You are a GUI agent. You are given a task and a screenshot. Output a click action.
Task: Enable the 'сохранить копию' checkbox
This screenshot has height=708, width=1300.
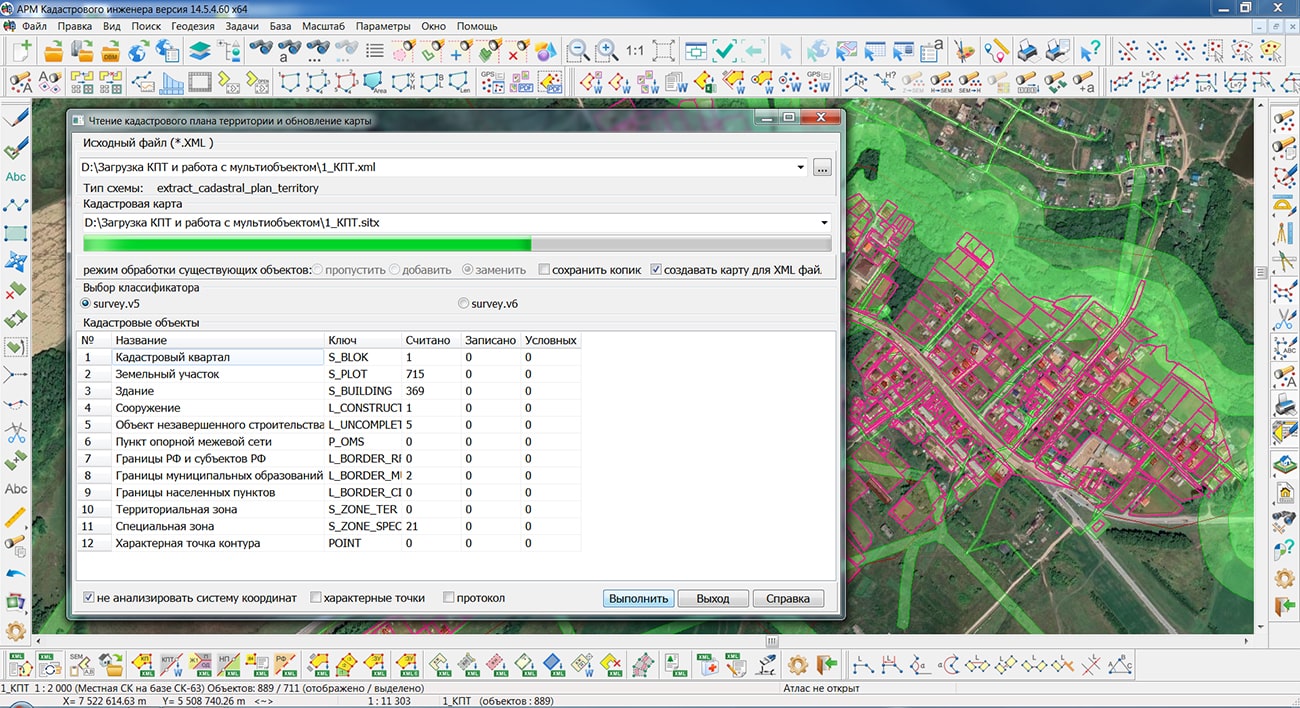[544, 270]
